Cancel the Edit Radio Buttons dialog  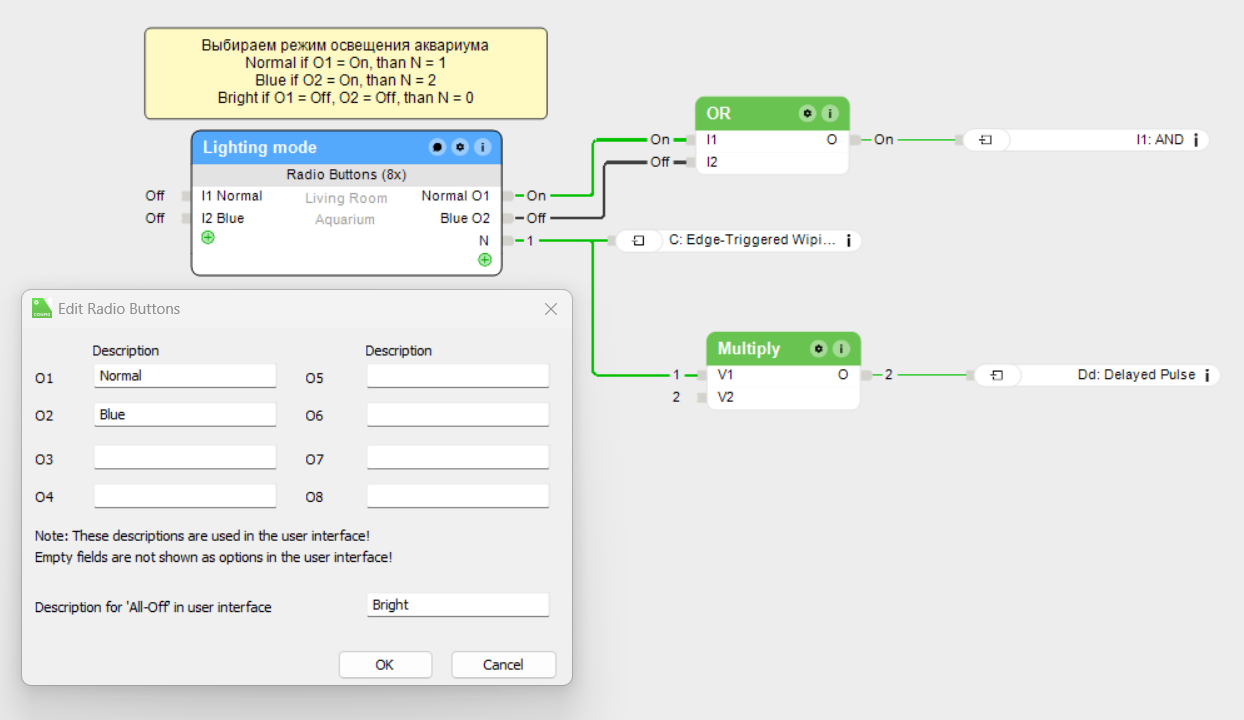[x=503, y=665]
